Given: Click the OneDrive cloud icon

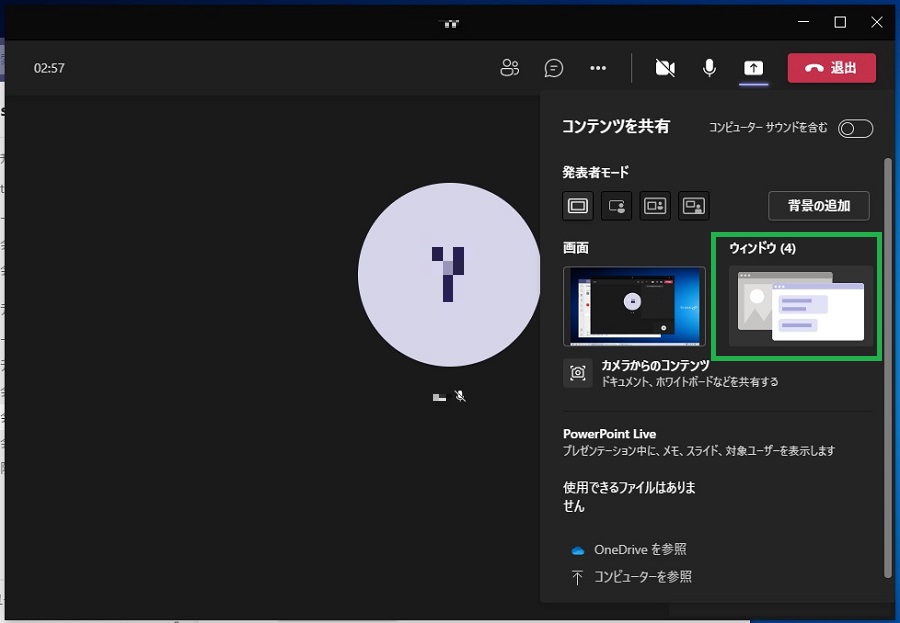Looking at the screenshot, I should pyautogui.click(x=577, y=550).
